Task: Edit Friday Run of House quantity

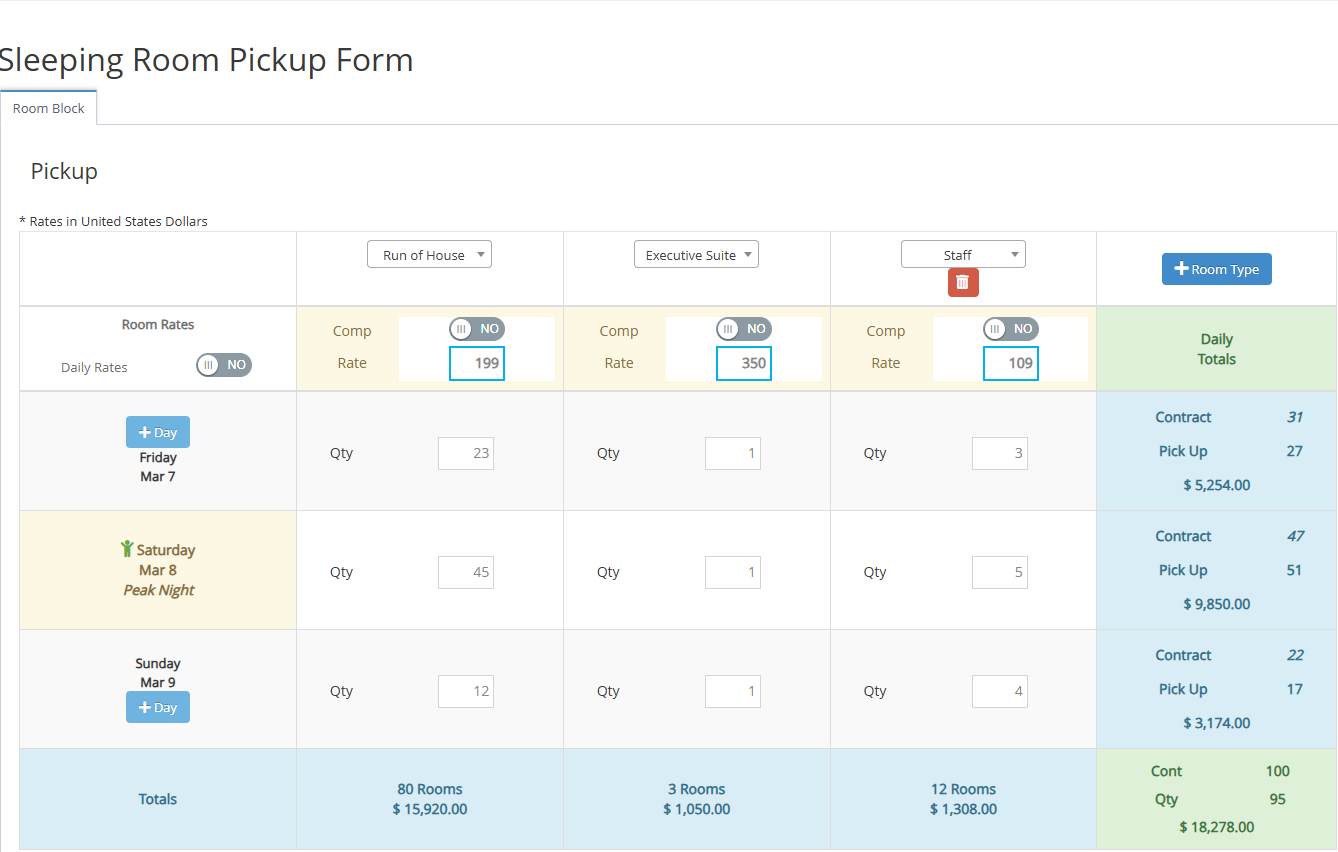Action: 466,453
